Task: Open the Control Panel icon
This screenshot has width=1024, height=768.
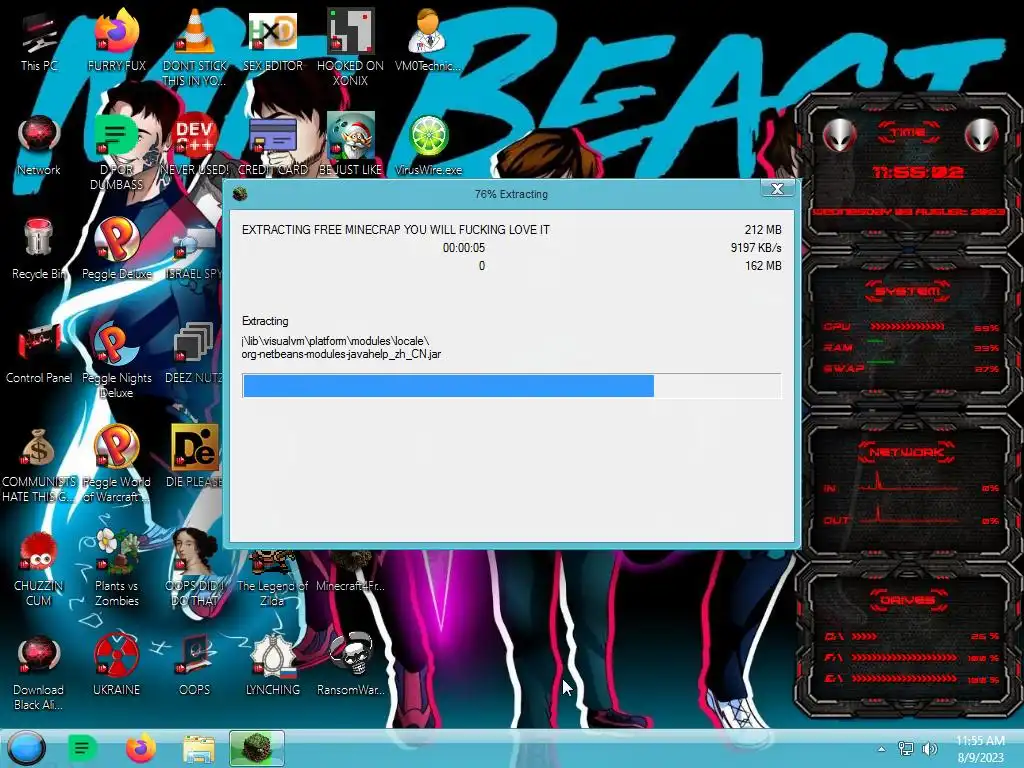Action: coord(39,354)
